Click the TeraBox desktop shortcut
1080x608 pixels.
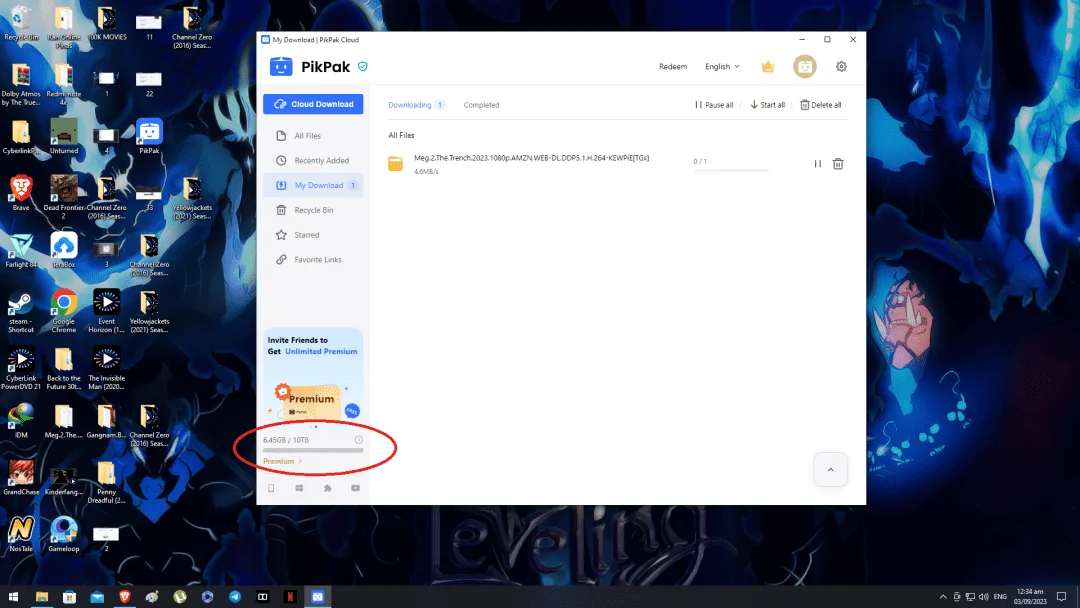(64, 249)
